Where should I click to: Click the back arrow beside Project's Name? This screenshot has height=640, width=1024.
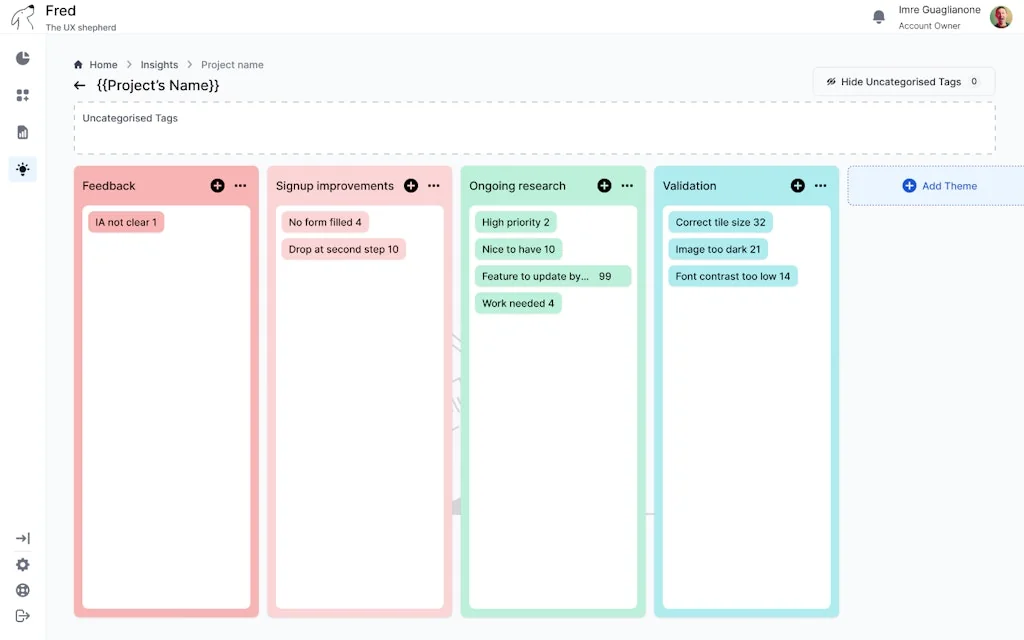pyautogui.click(x=79, y=85)
